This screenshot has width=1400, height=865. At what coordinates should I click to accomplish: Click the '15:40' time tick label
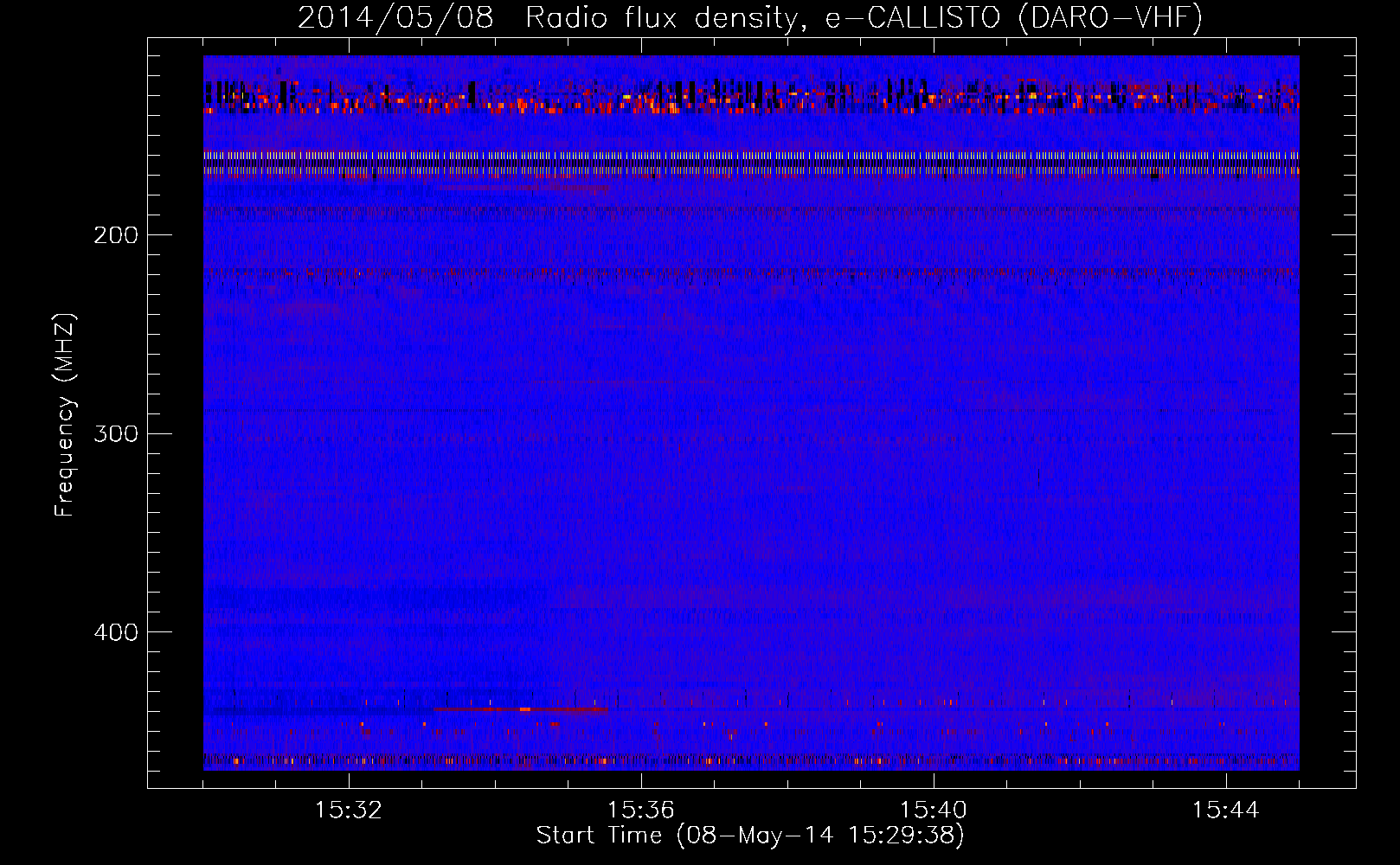point(934,811)
